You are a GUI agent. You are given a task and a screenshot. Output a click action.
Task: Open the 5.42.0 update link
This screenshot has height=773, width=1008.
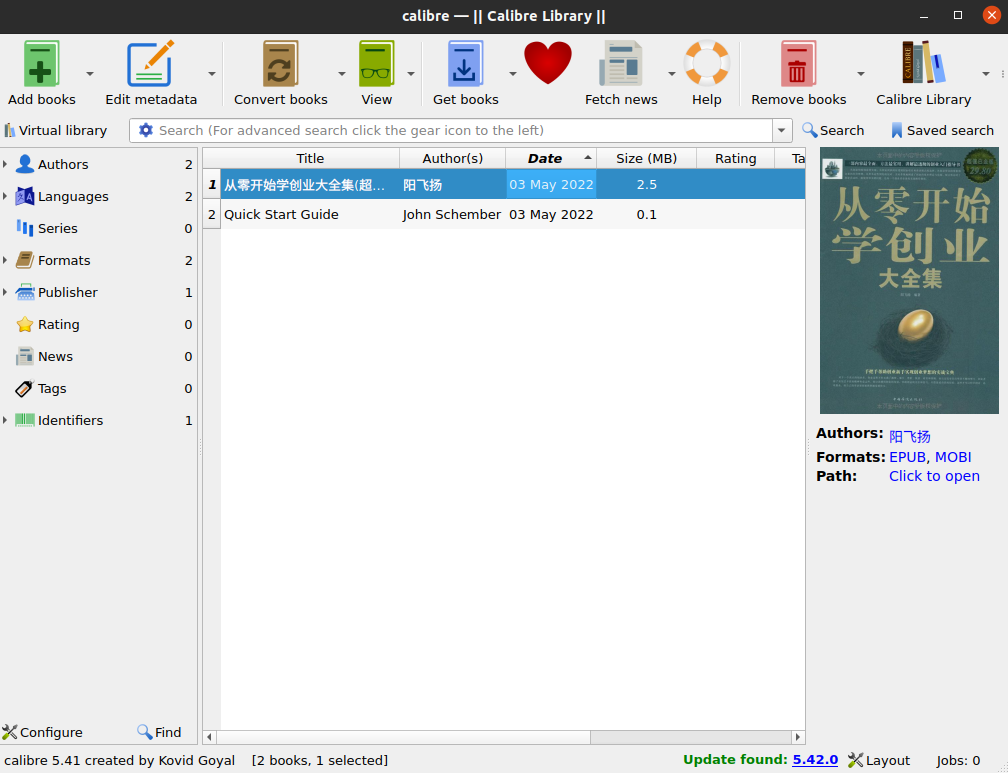point(815,759)
